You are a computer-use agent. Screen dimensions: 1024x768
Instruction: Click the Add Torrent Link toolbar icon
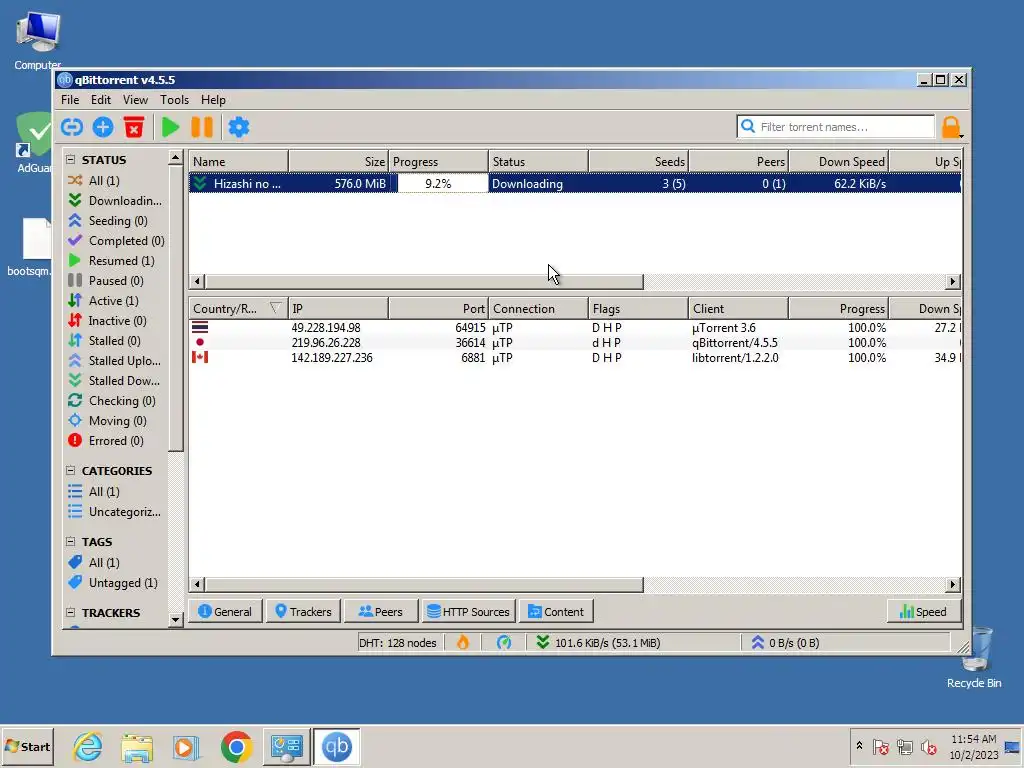(72, 127)
